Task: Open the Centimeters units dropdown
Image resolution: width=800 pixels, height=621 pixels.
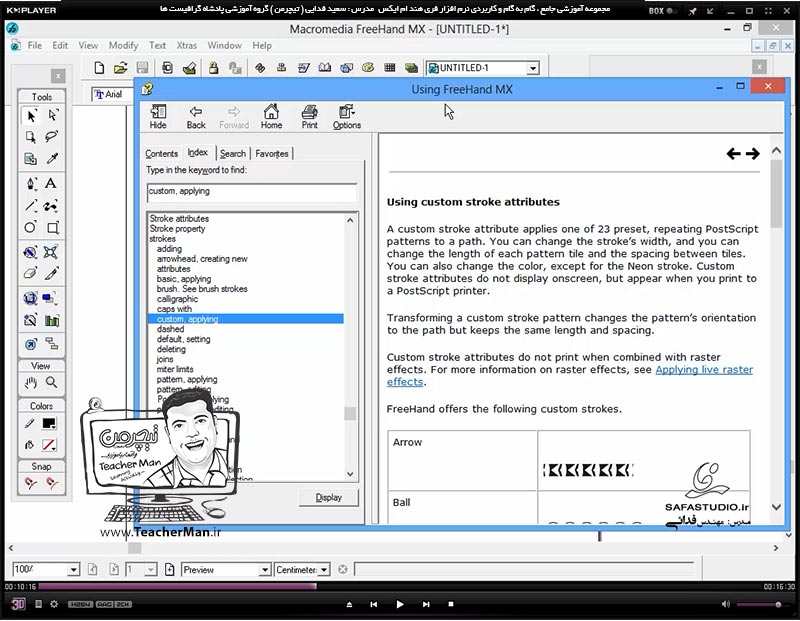Action: [x=324, y=569]
